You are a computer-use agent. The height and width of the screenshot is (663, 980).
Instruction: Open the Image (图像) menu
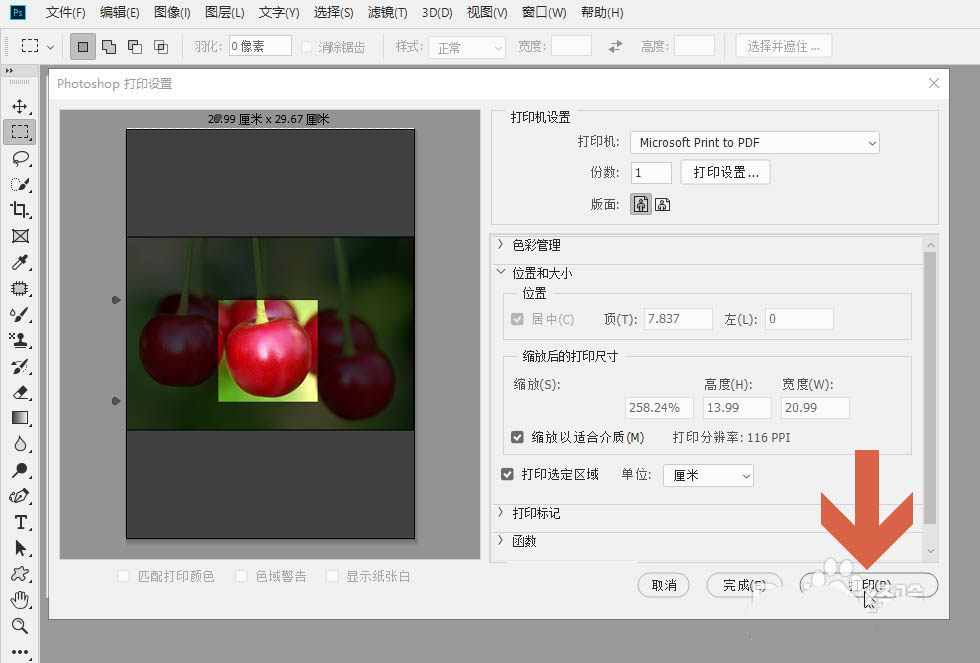172,12
